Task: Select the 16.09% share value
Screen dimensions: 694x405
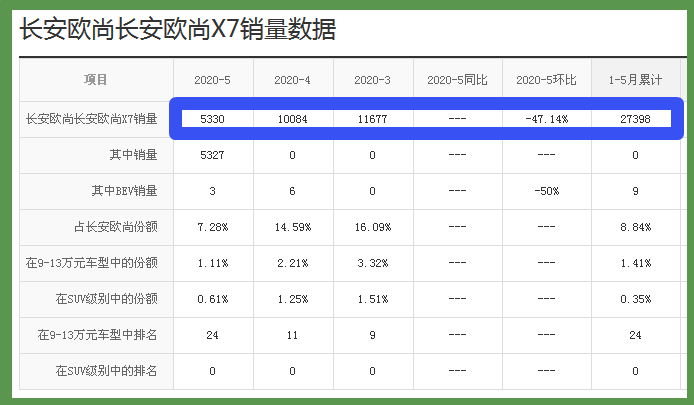Action: 373,227
